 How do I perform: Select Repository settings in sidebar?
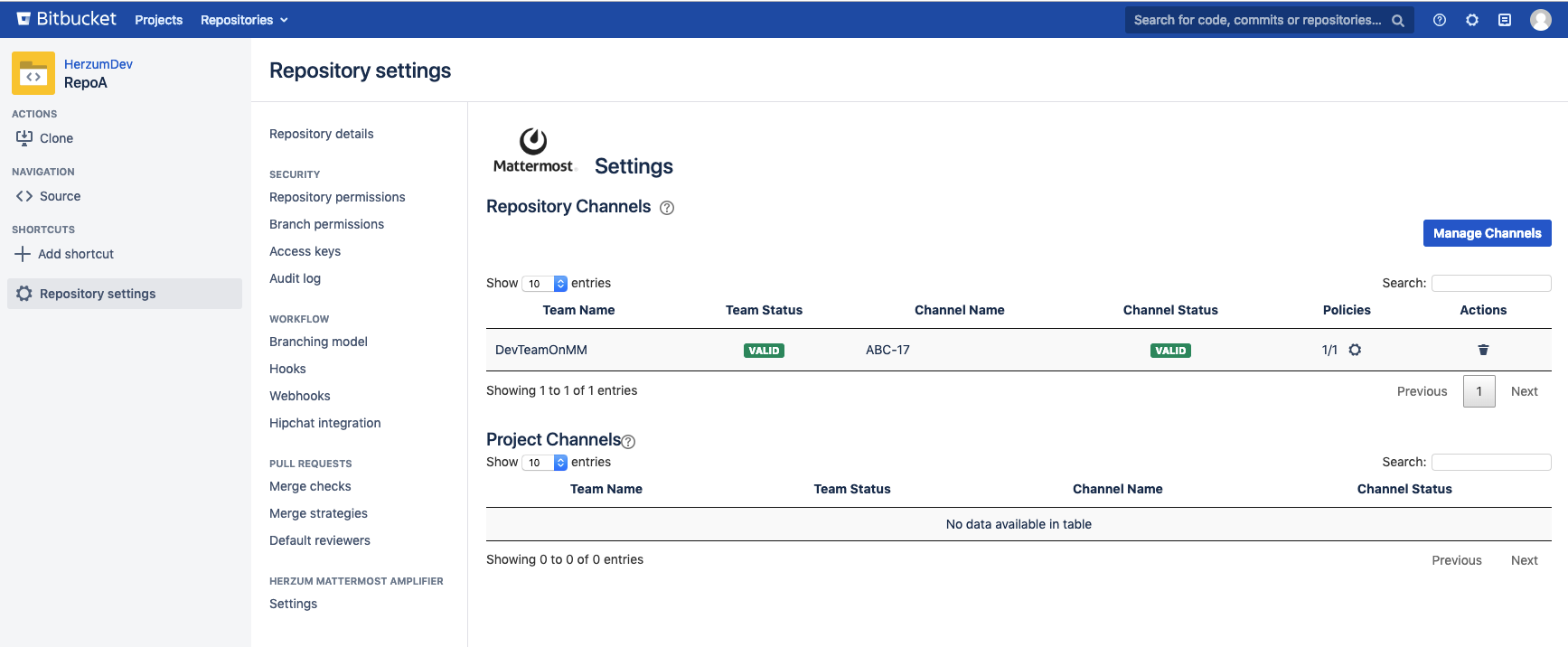pyautogui.click(x=125, y=294)
